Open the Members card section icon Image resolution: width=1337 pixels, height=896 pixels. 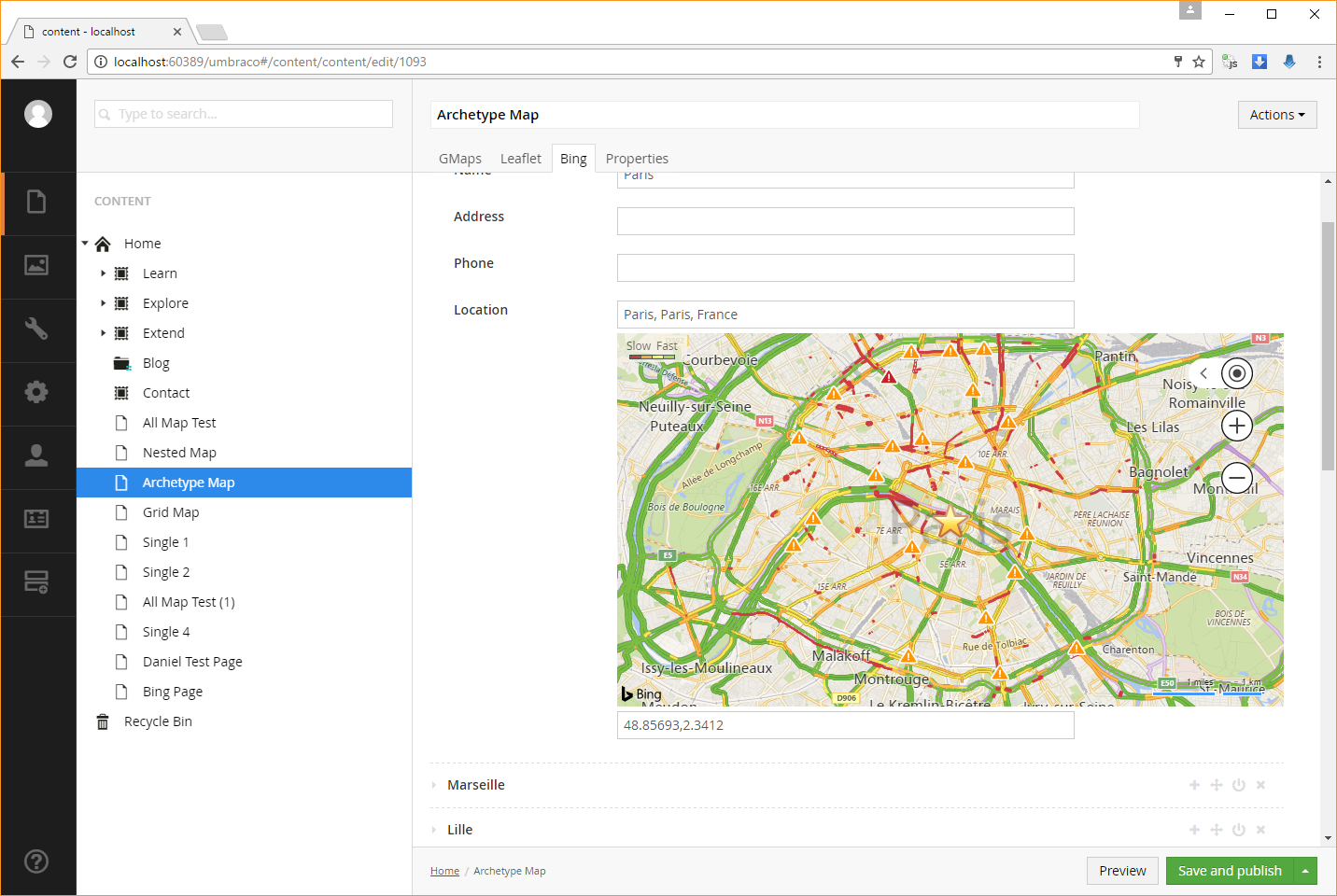(x=36, y=519)
